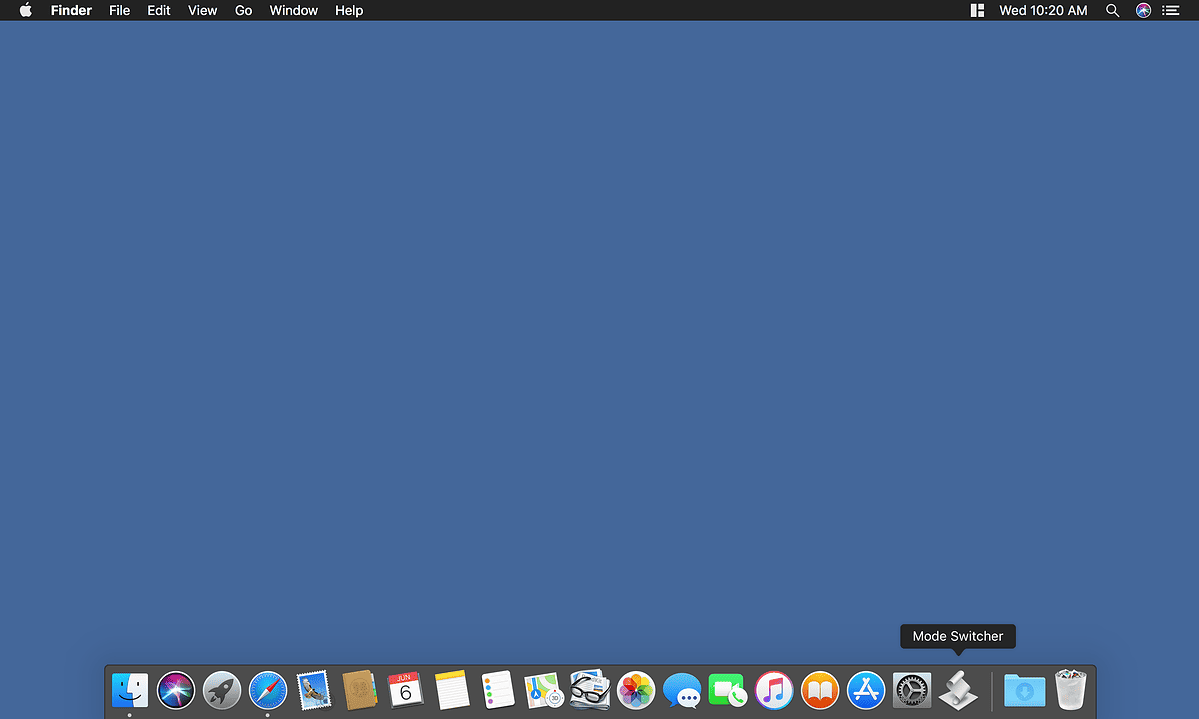
Task: Open Spotlight search magnifier in menu bar
Action: tap(1112, 10)
